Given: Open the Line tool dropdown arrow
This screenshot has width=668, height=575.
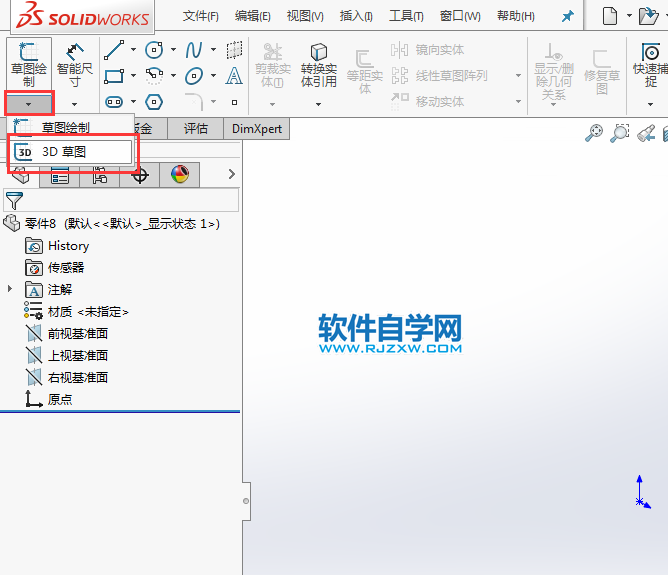Looking at the screenshot, I should 133,50.
